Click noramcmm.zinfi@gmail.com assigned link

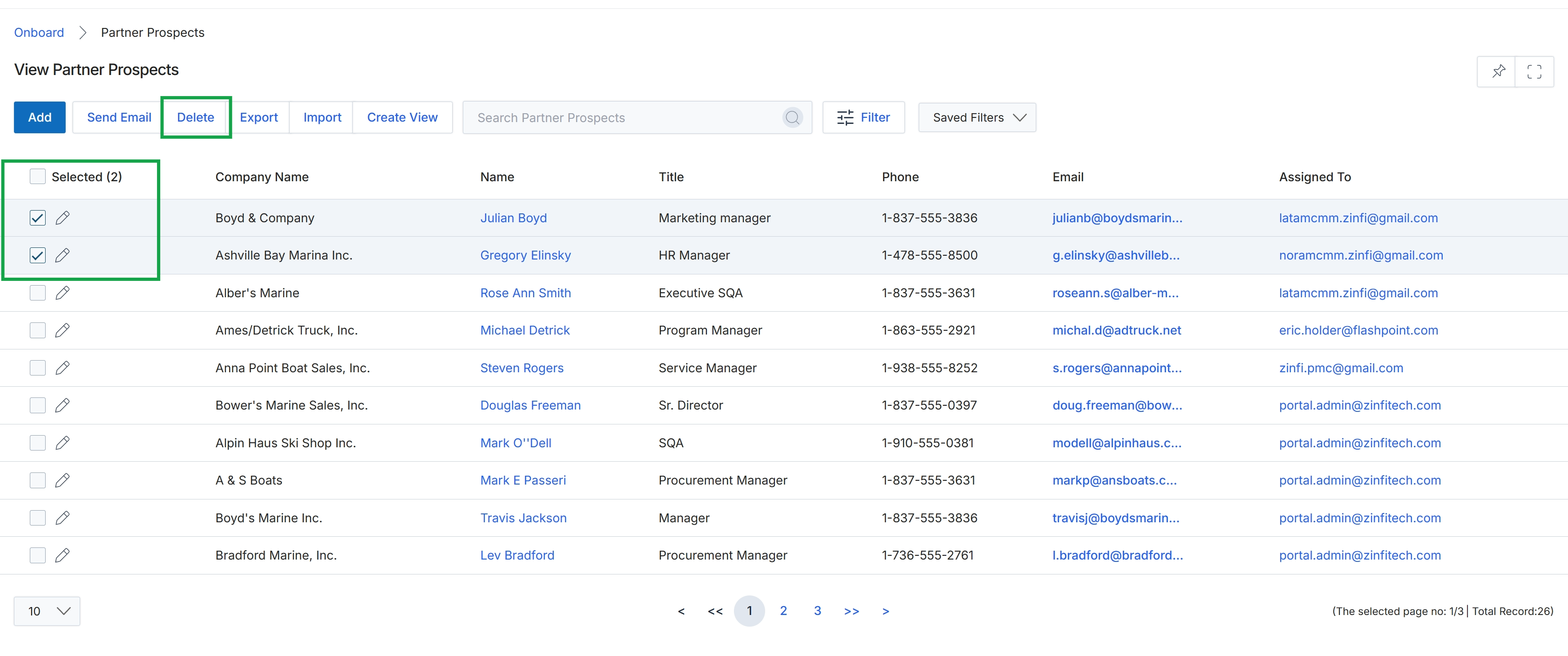[x=1360, y=255]
